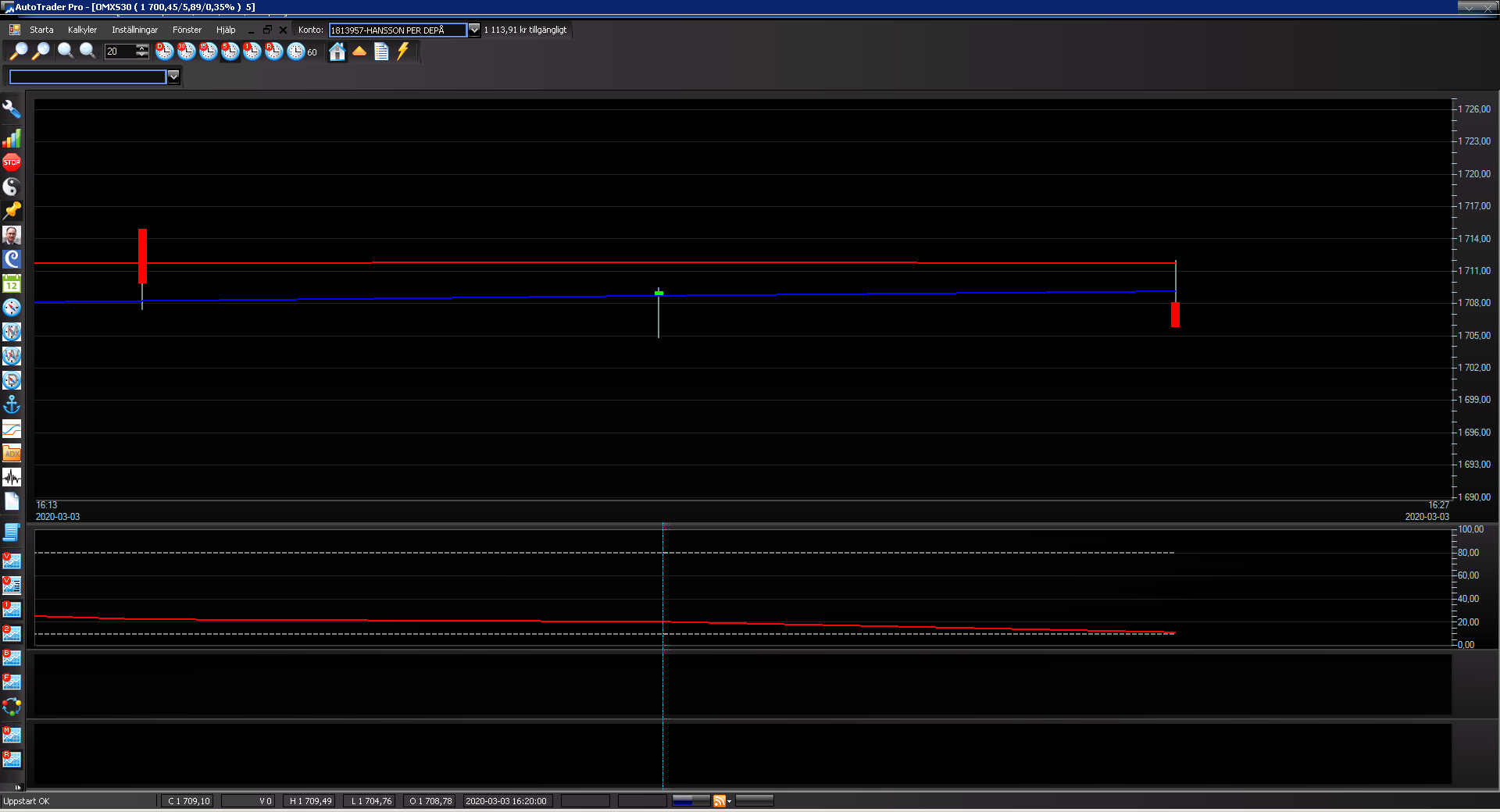Click the Starta menu button
1500x812 pixels.
pos(41,30)
